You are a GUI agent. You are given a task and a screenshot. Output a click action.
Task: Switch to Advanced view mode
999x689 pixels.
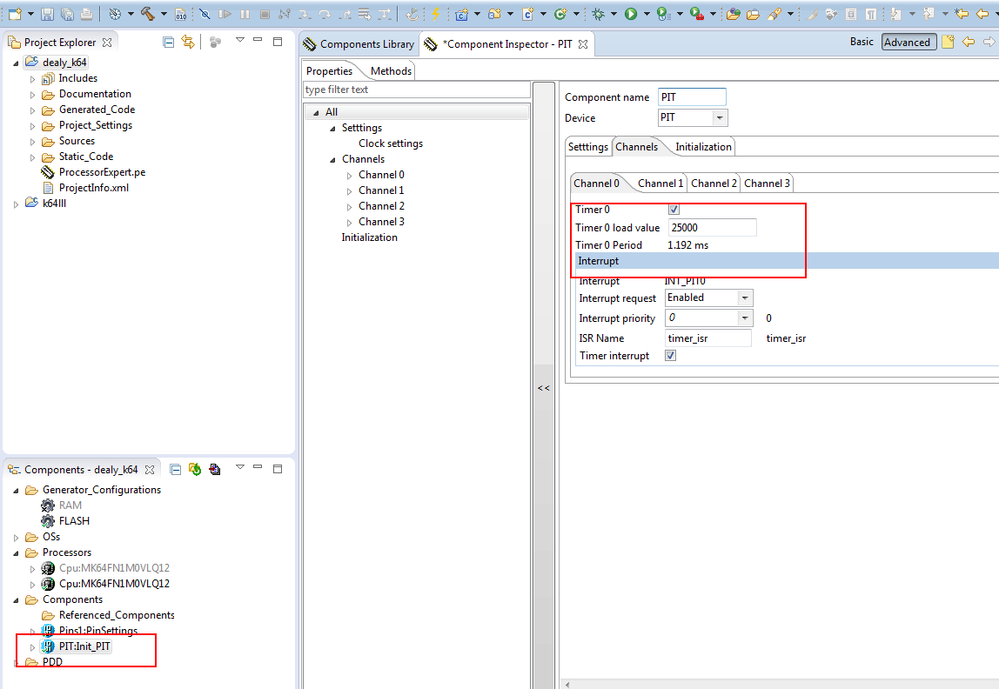(909, 42)
